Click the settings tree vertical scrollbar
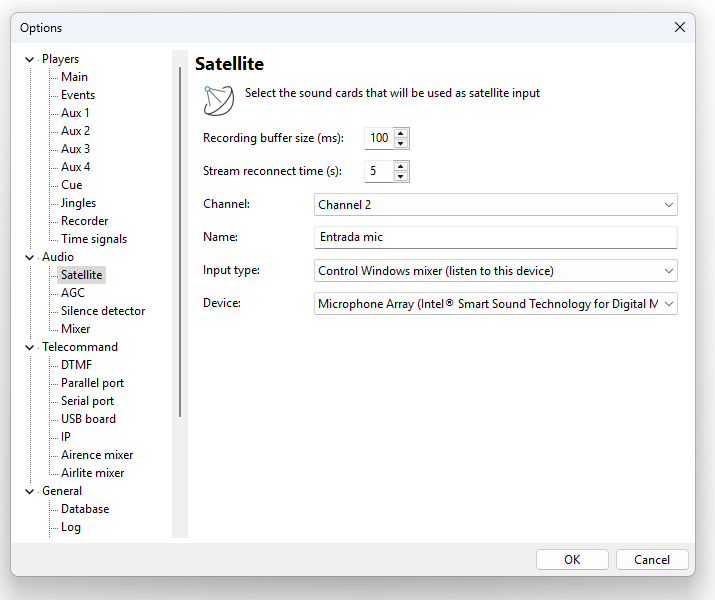The height and width of the screenshot is (600, 715). point(180,240)
